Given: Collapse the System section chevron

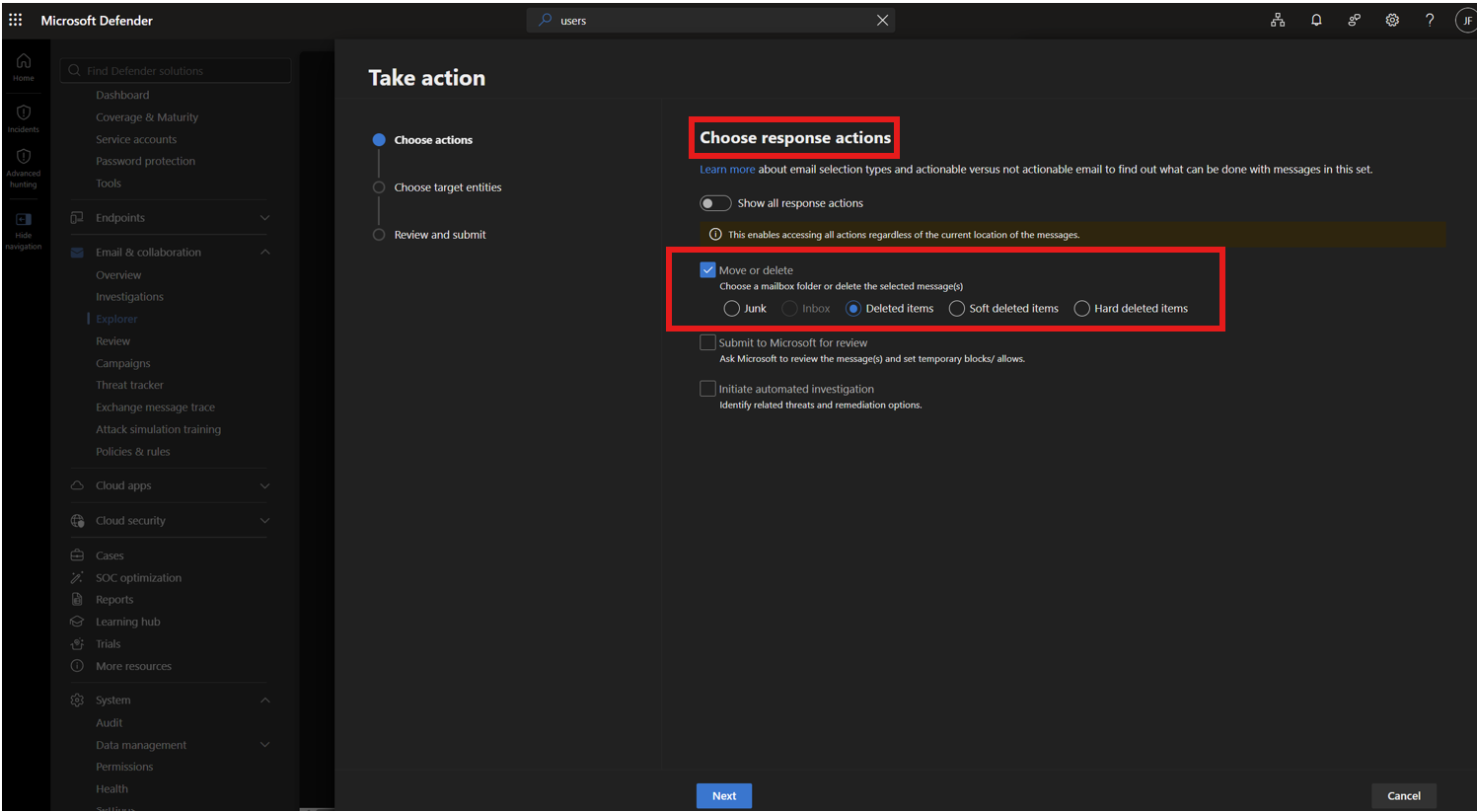Looking at the screenshot, I should tap(264, 700).
